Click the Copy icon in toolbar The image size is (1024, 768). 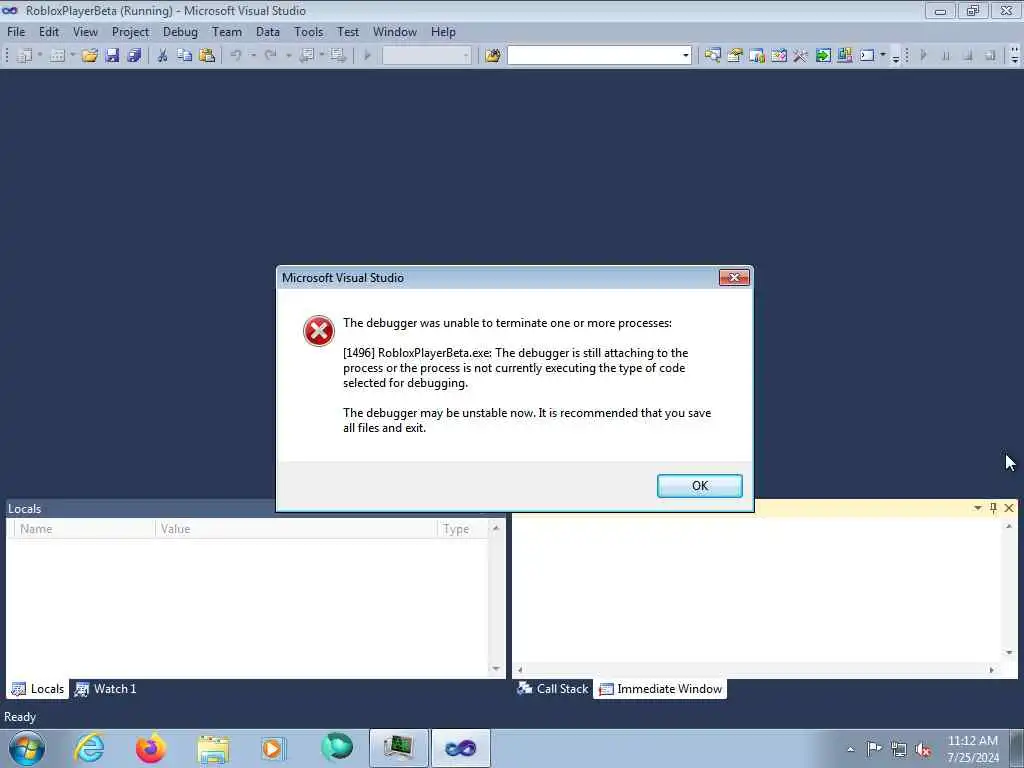185,56
